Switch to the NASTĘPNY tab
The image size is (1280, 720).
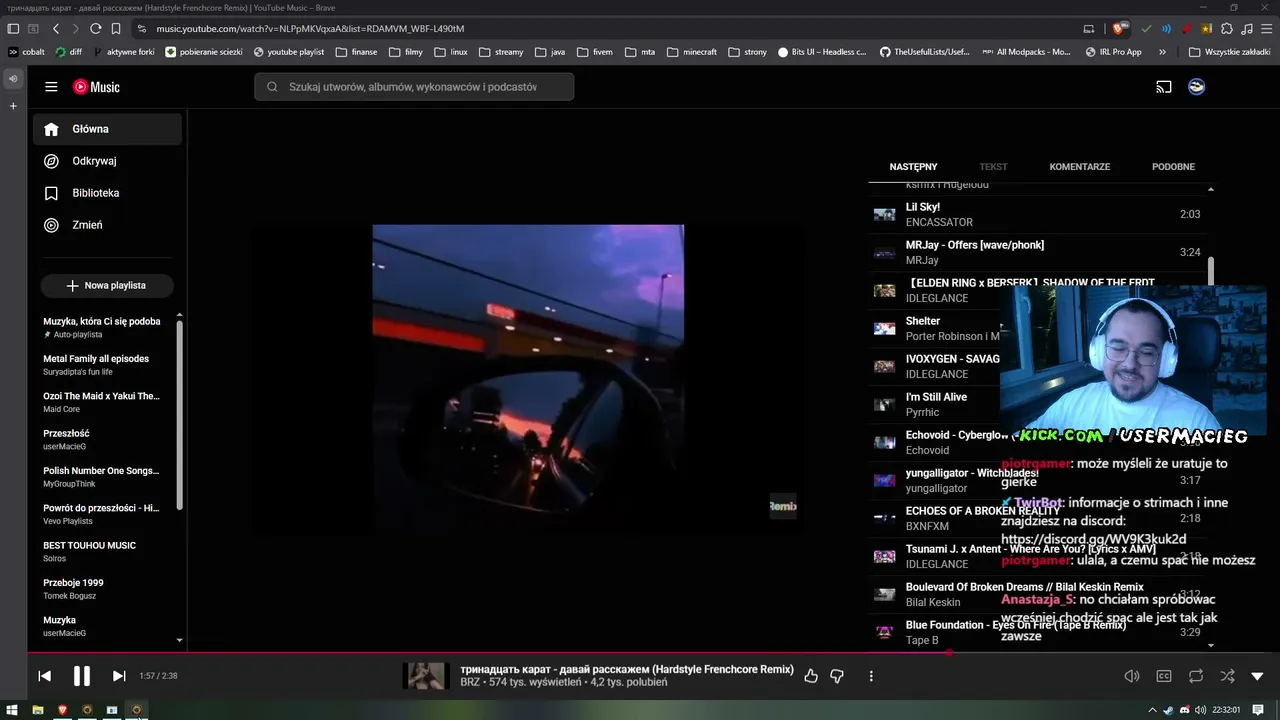(x=913, y=167)
